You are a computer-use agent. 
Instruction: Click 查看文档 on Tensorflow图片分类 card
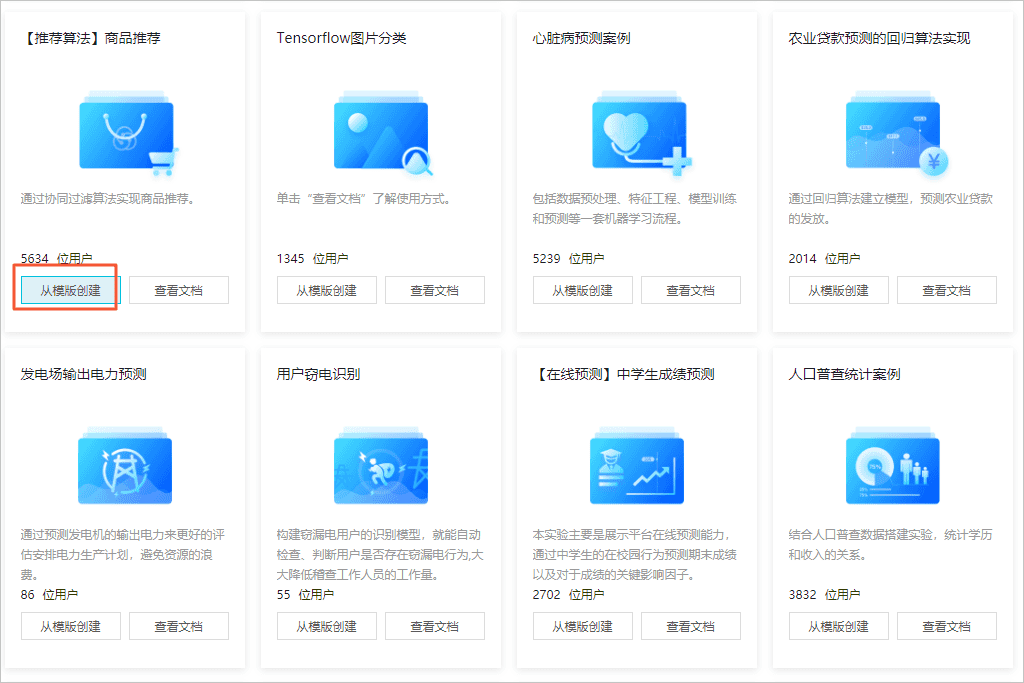click(x=434, y=290)
